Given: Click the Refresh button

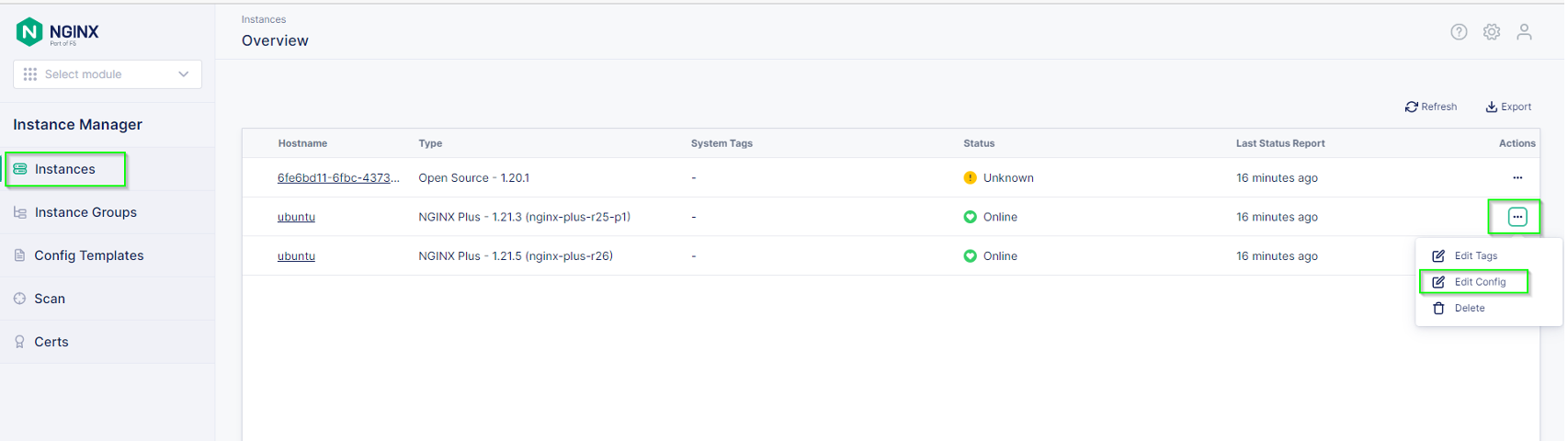Looking at the screenshot, I should coord(1431,107).
